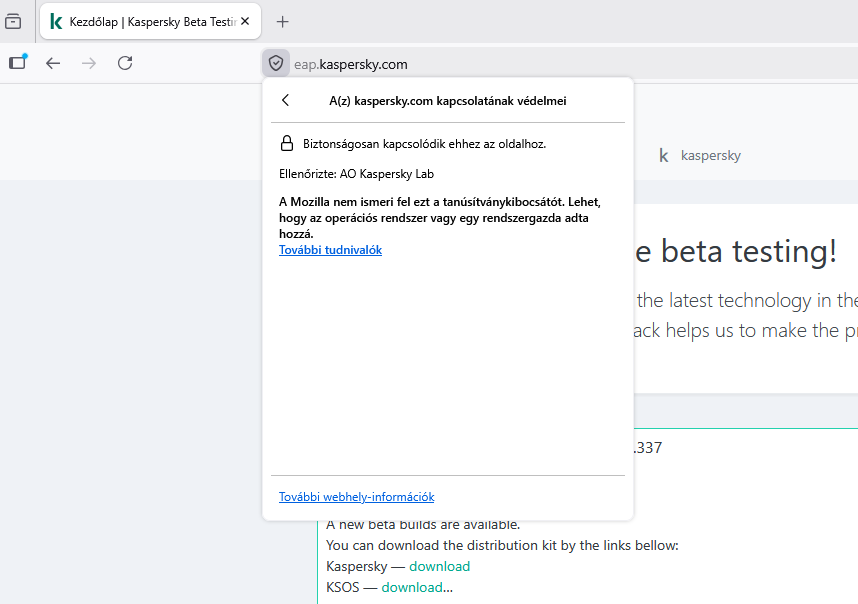
Task: Click the Kaspersky download link
Action: pyautogui.click(x=439, y=566)
